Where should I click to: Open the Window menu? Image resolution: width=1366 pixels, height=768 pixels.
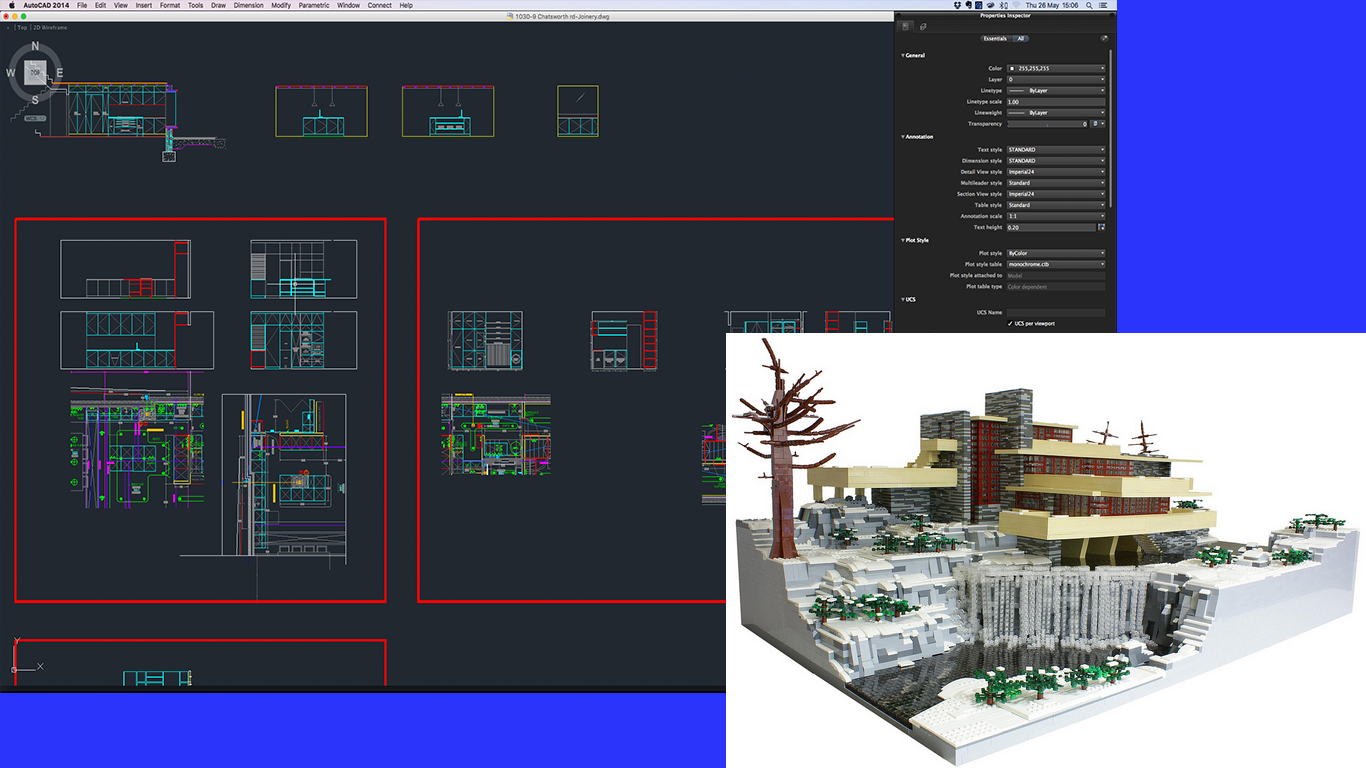(348, 5)
